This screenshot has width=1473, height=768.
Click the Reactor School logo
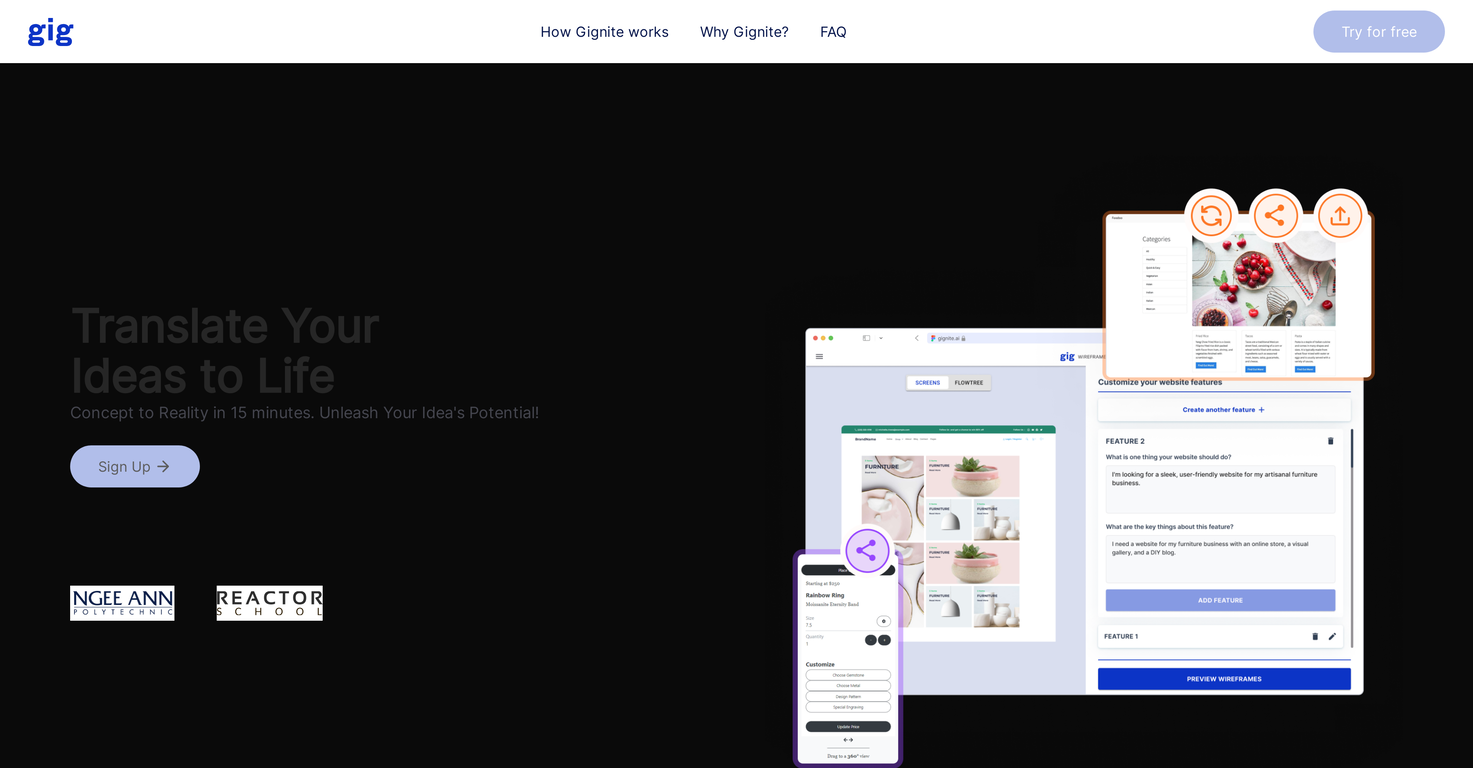(269, 603)
